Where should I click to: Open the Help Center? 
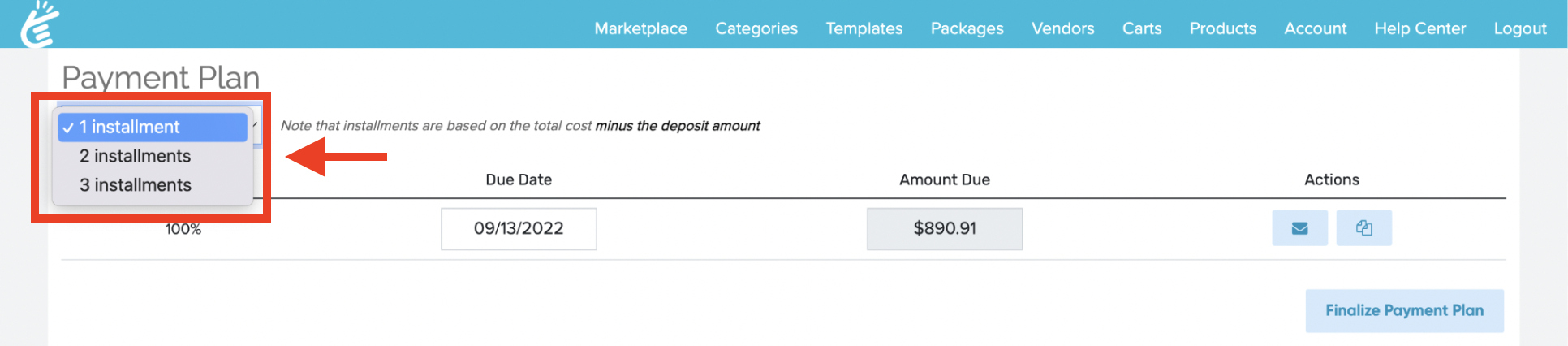click(x=1419, y=28)
